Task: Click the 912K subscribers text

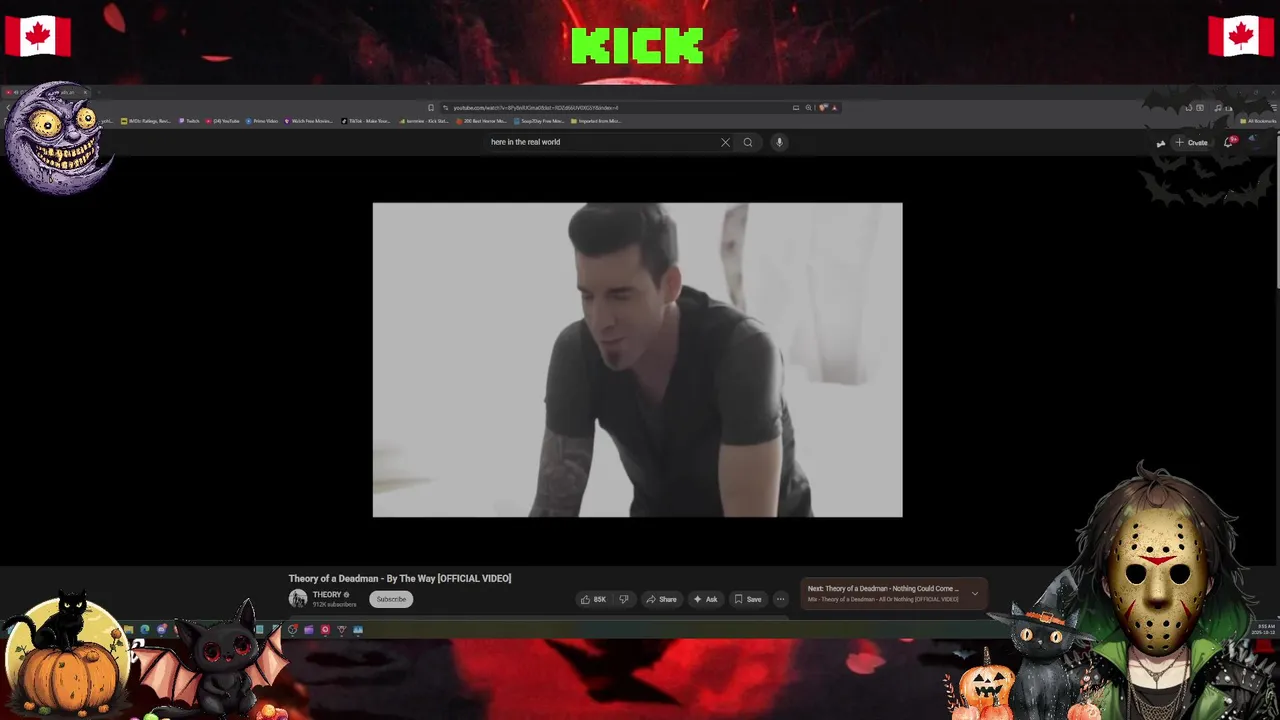Action: (334, 605)
